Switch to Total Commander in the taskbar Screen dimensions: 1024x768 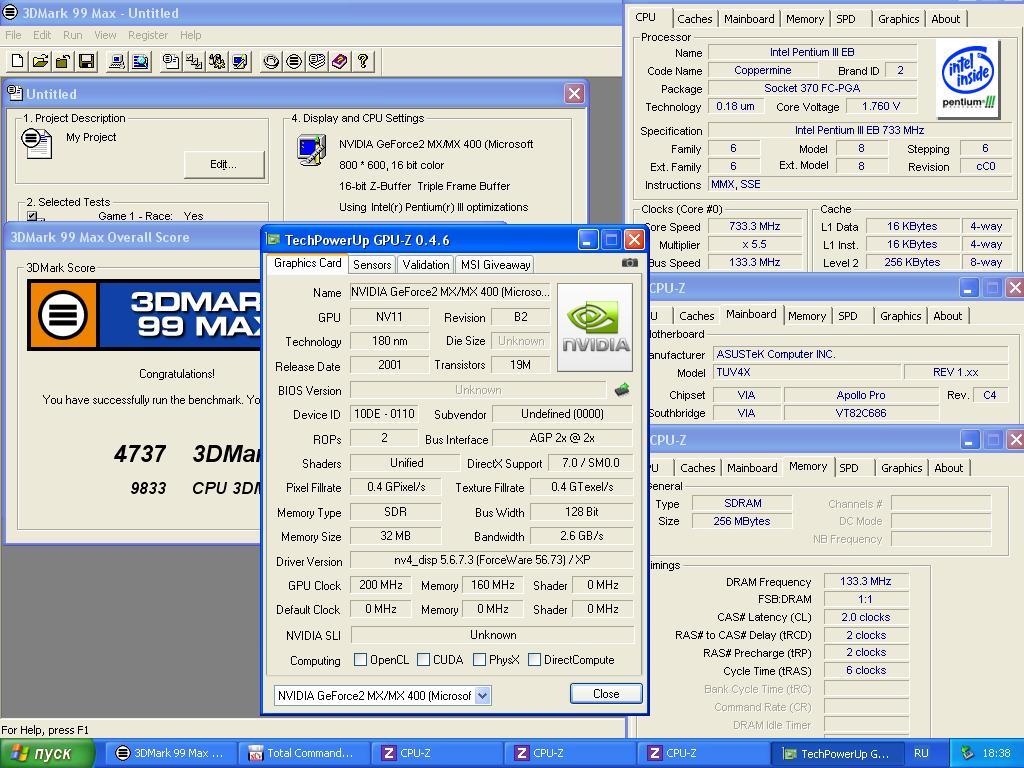[303, 753]
